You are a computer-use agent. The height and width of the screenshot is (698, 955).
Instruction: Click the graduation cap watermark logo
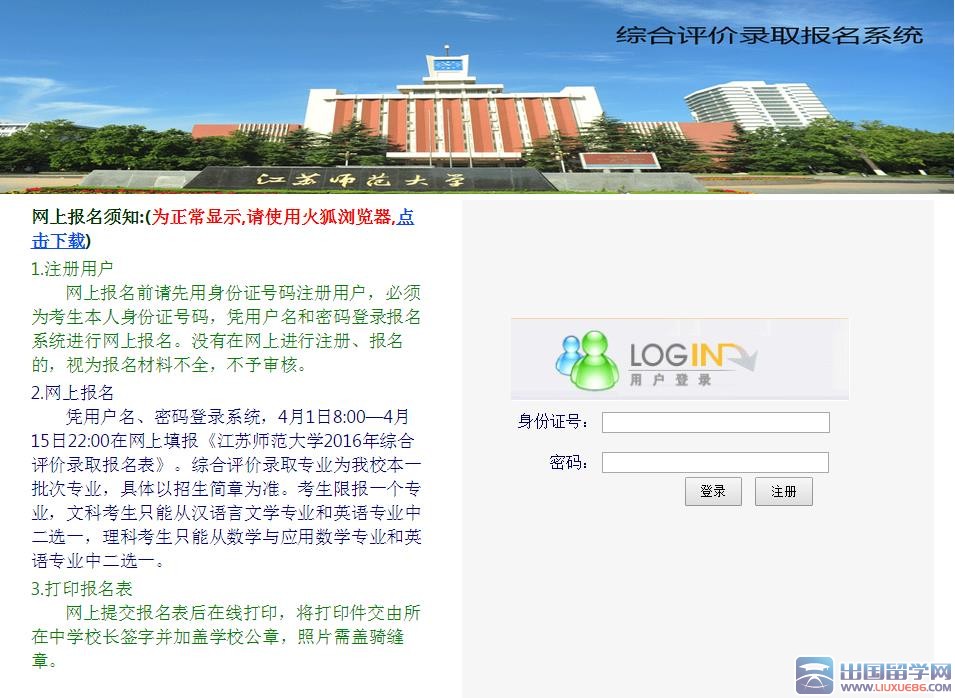pos(813,676)
